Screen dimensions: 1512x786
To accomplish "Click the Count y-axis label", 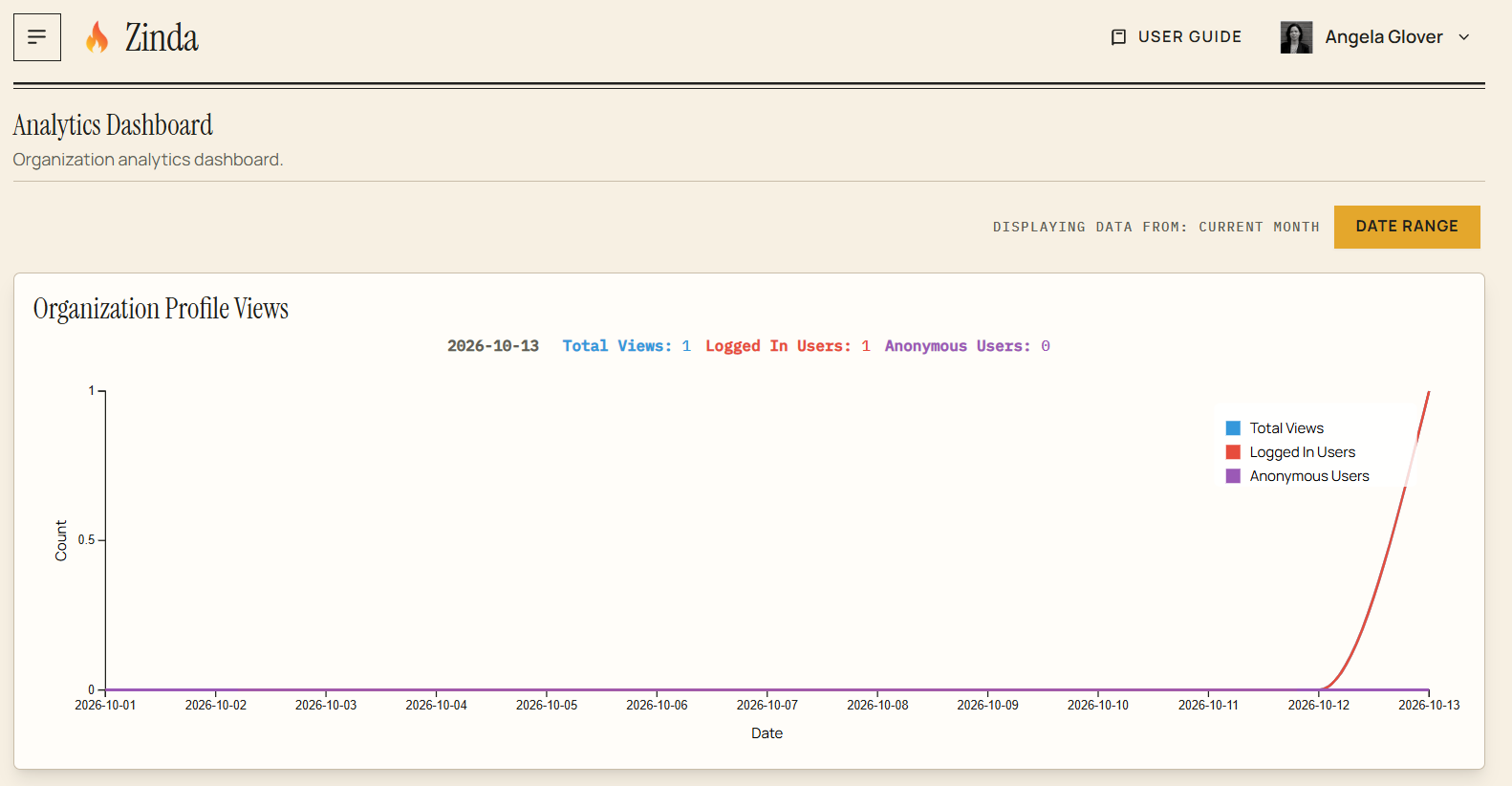I will click(x=61, y=541).
